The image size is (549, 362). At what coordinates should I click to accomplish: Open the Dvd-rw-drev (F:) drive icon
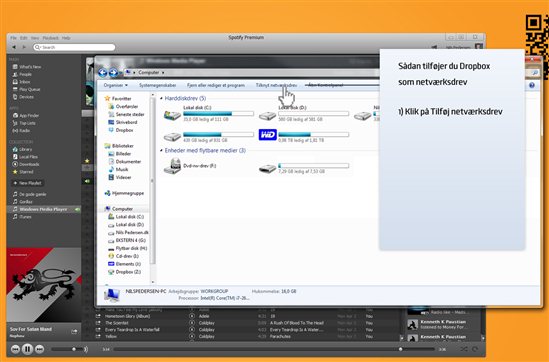172,166
